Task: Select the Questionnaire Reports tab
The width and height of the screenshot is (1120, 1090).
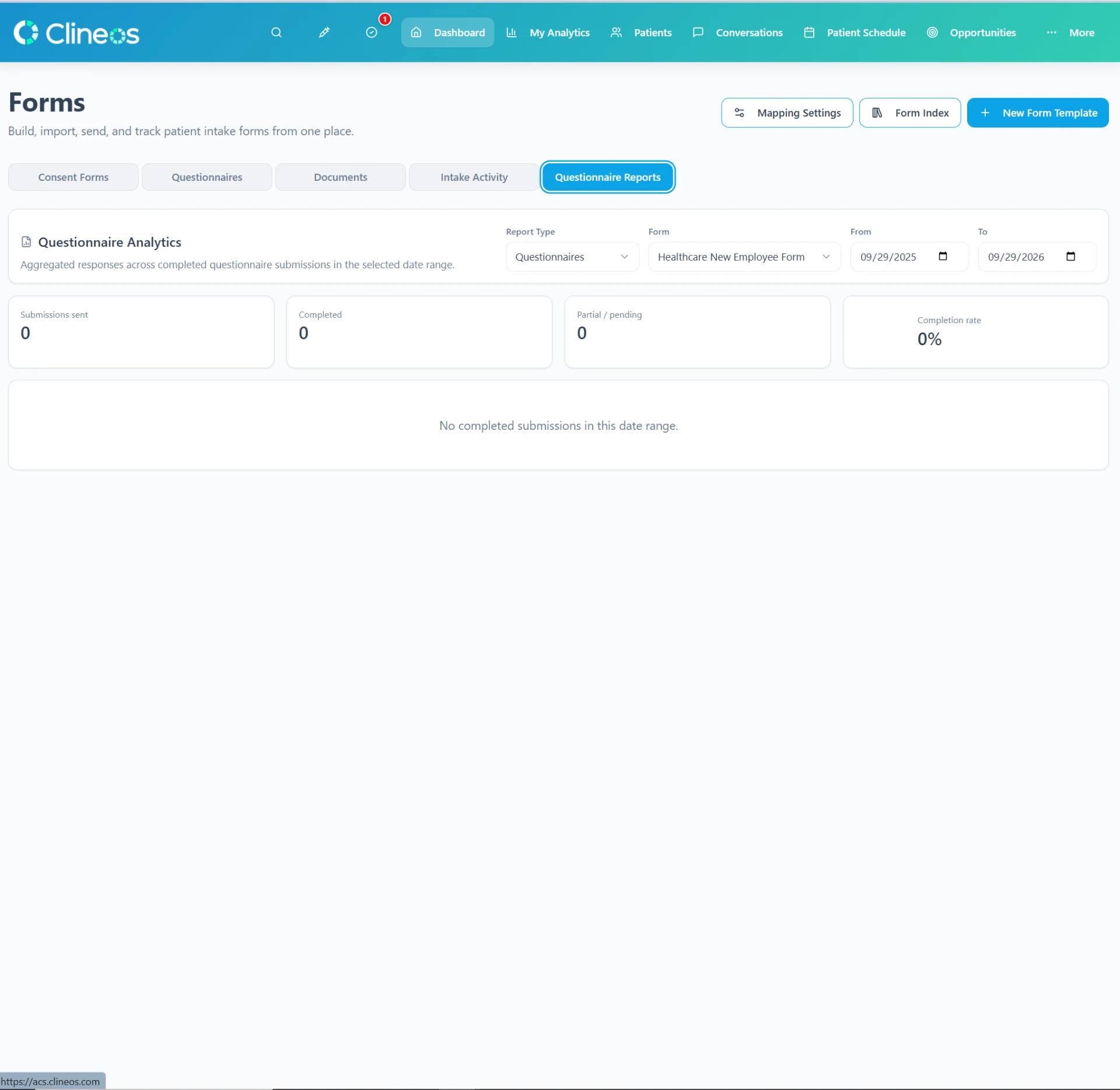Action: click(608, 177)
